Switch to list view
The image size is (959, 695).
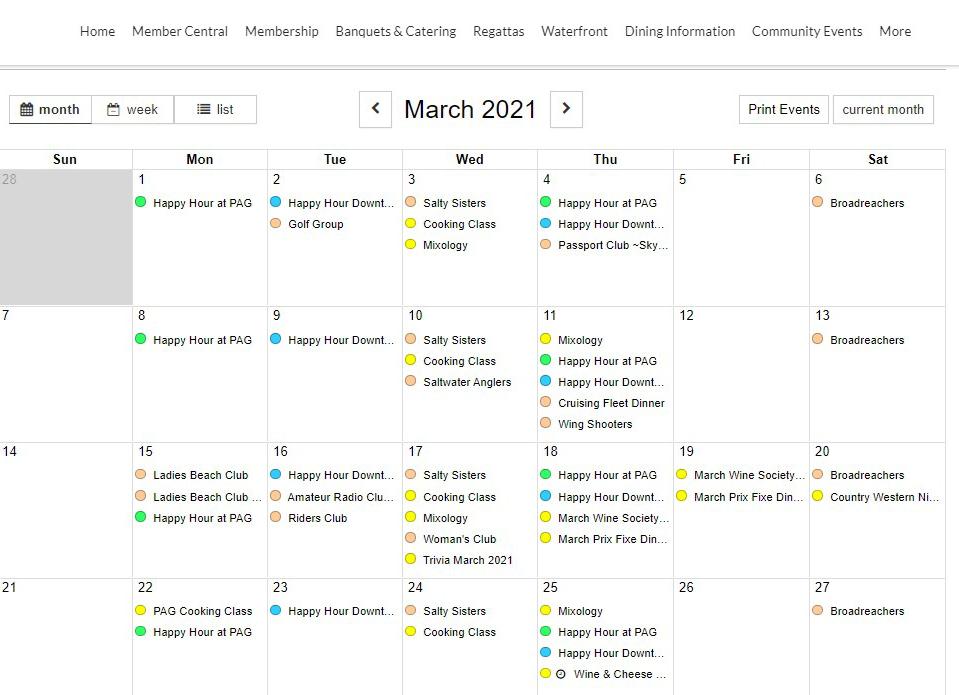click(215, 110)
